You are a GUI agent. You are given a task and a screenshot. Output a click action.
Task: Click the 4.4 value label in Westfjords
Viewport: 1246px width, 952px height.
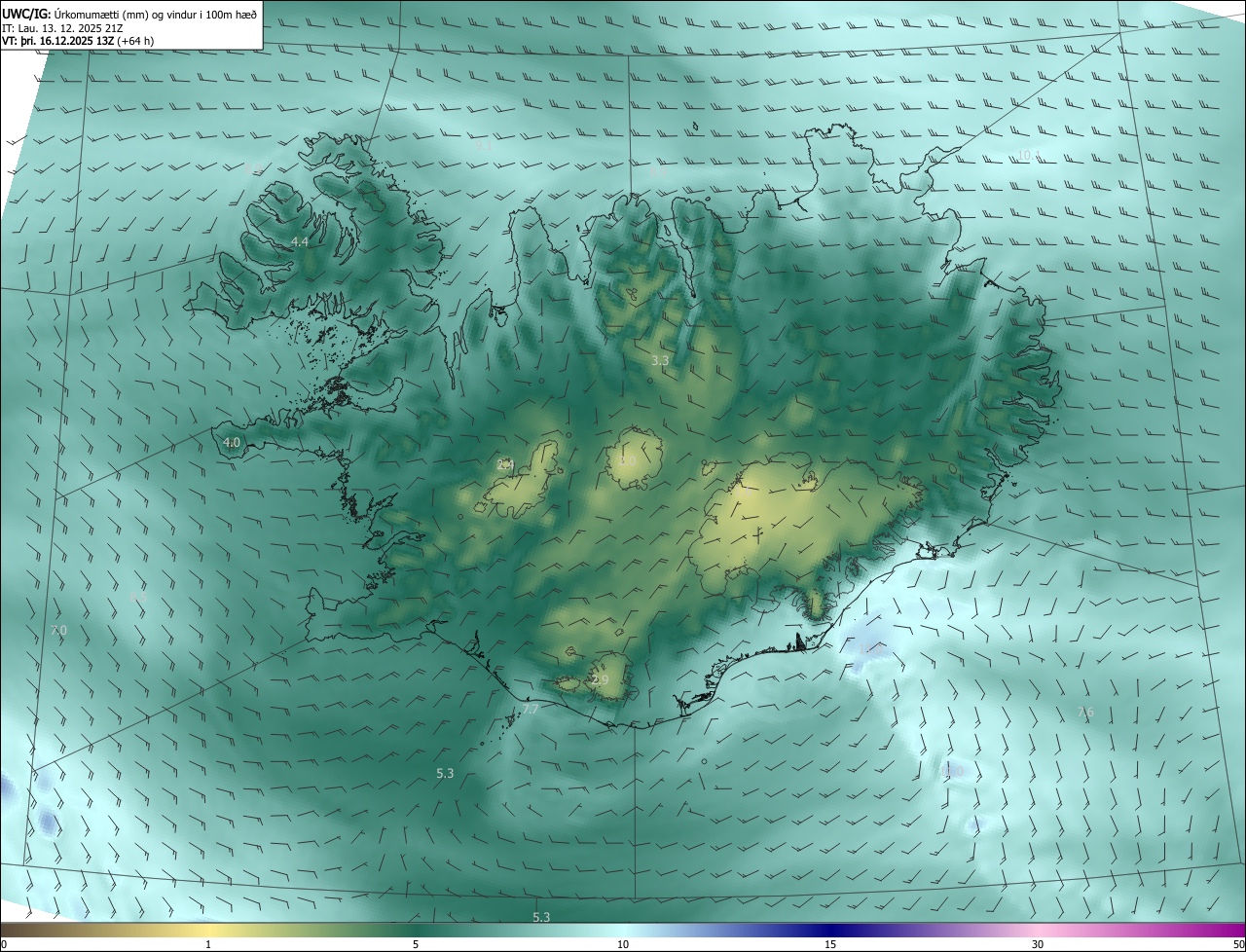[x=300, y=241]
